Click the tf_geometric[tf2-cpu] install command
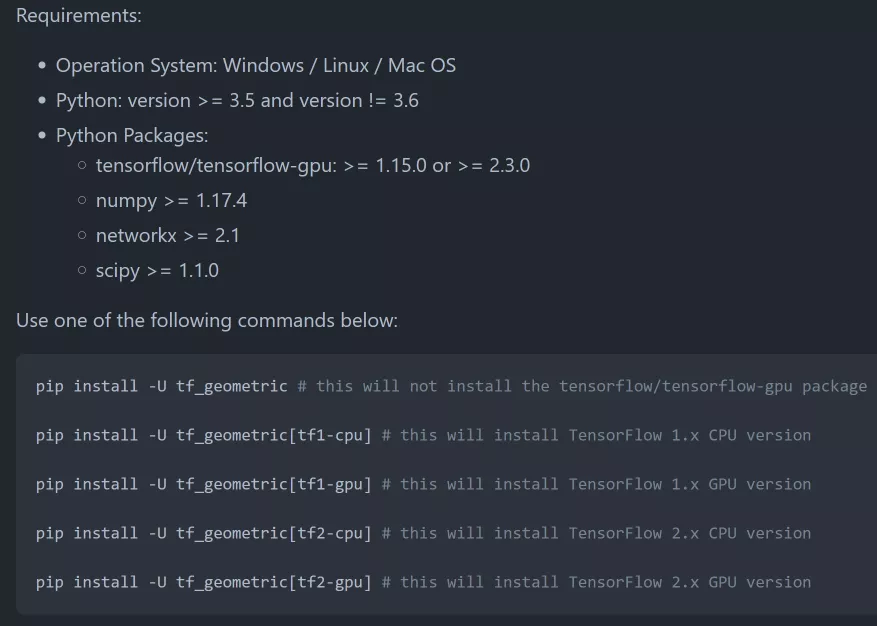The image size is (877, 626). point(203,533)
